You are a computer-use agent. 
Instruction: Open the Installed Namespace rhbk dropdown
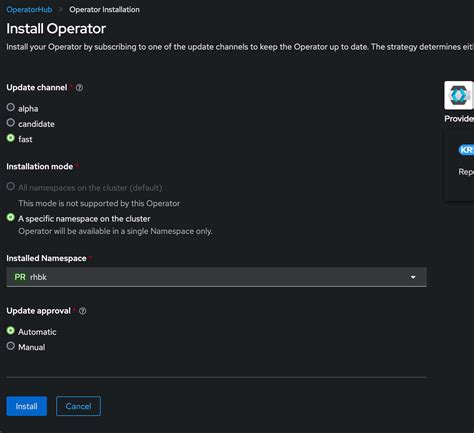point(216,277)
